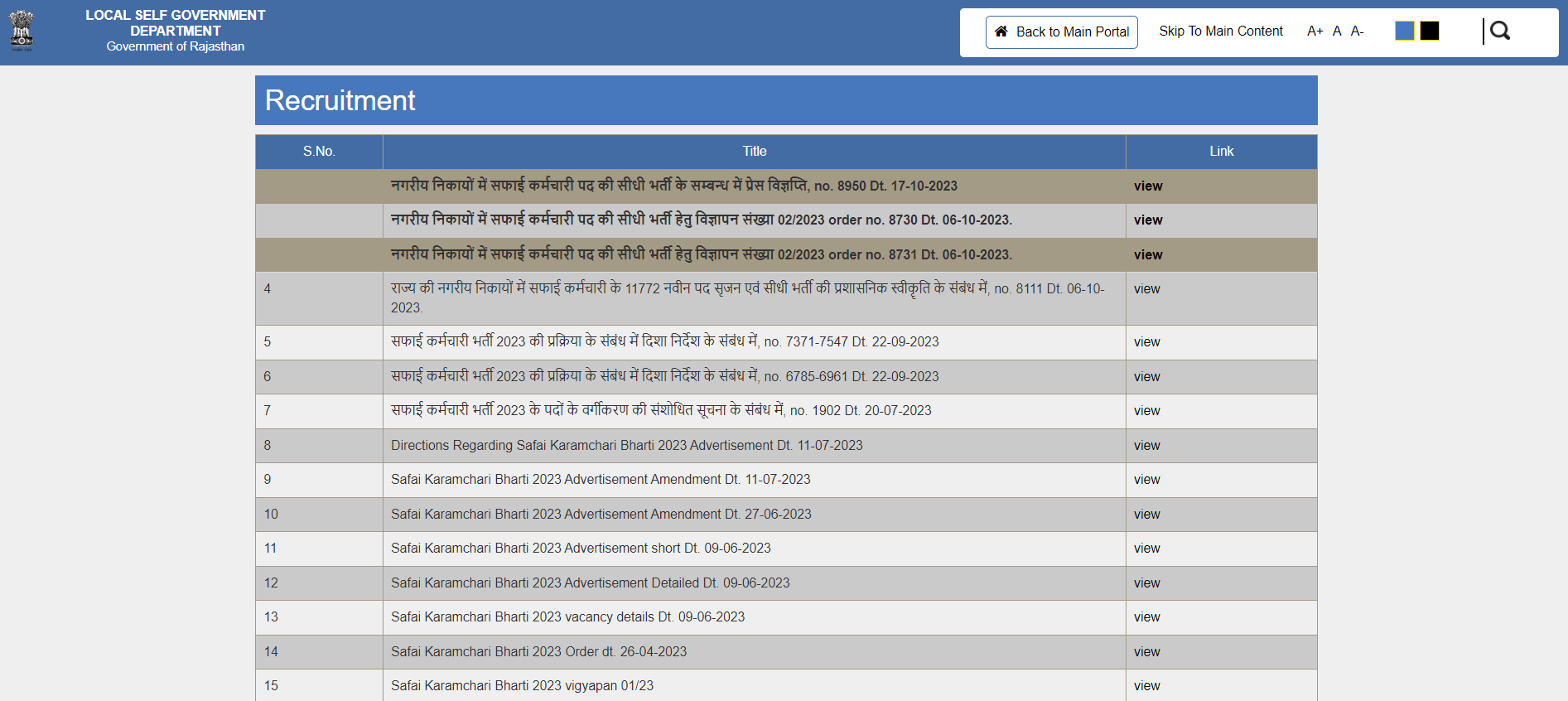
Task: View Advertisement Amendment Dt. 11-07-2023
Action: tap(1147, 479)
